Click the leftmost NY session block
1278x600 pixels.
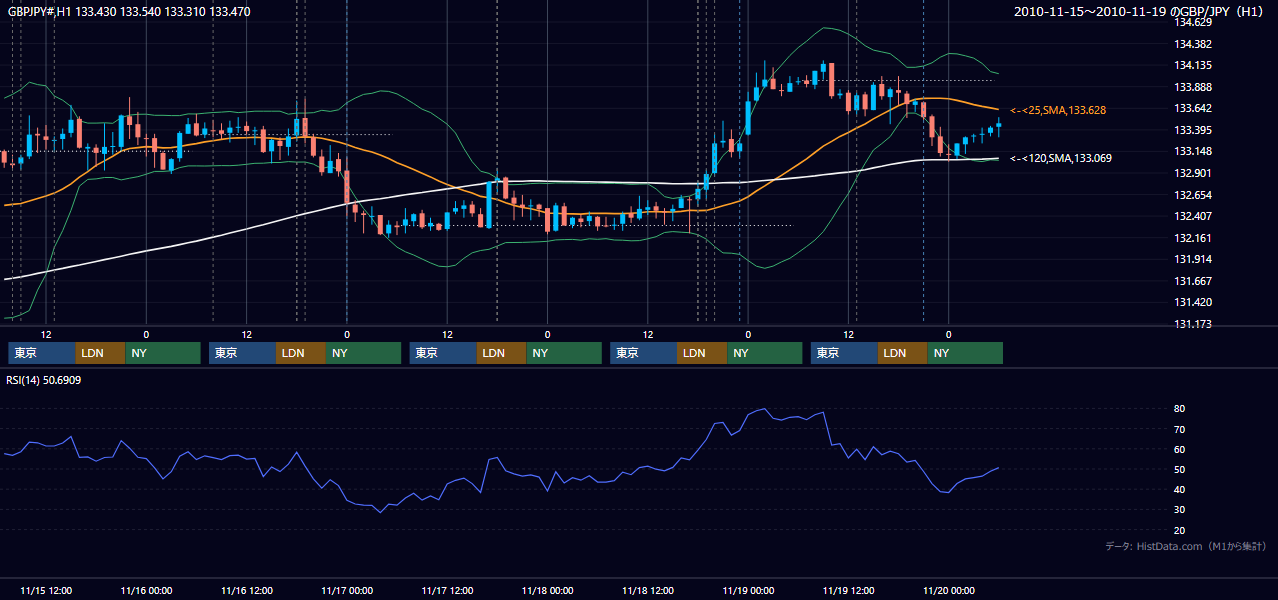pyautogui.click(x=163, y=353)
